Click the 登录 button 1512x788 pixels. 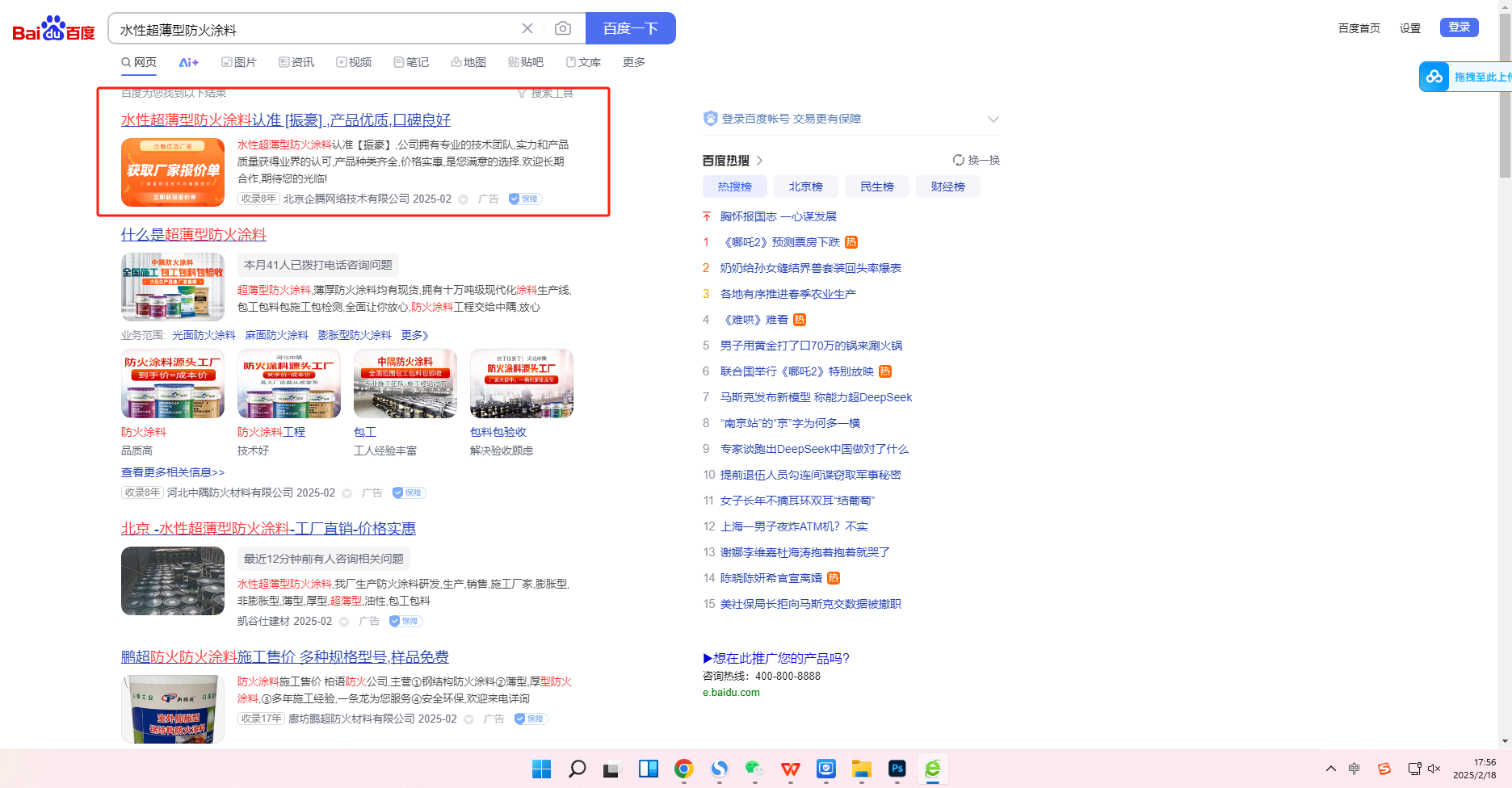point(1459,27)
